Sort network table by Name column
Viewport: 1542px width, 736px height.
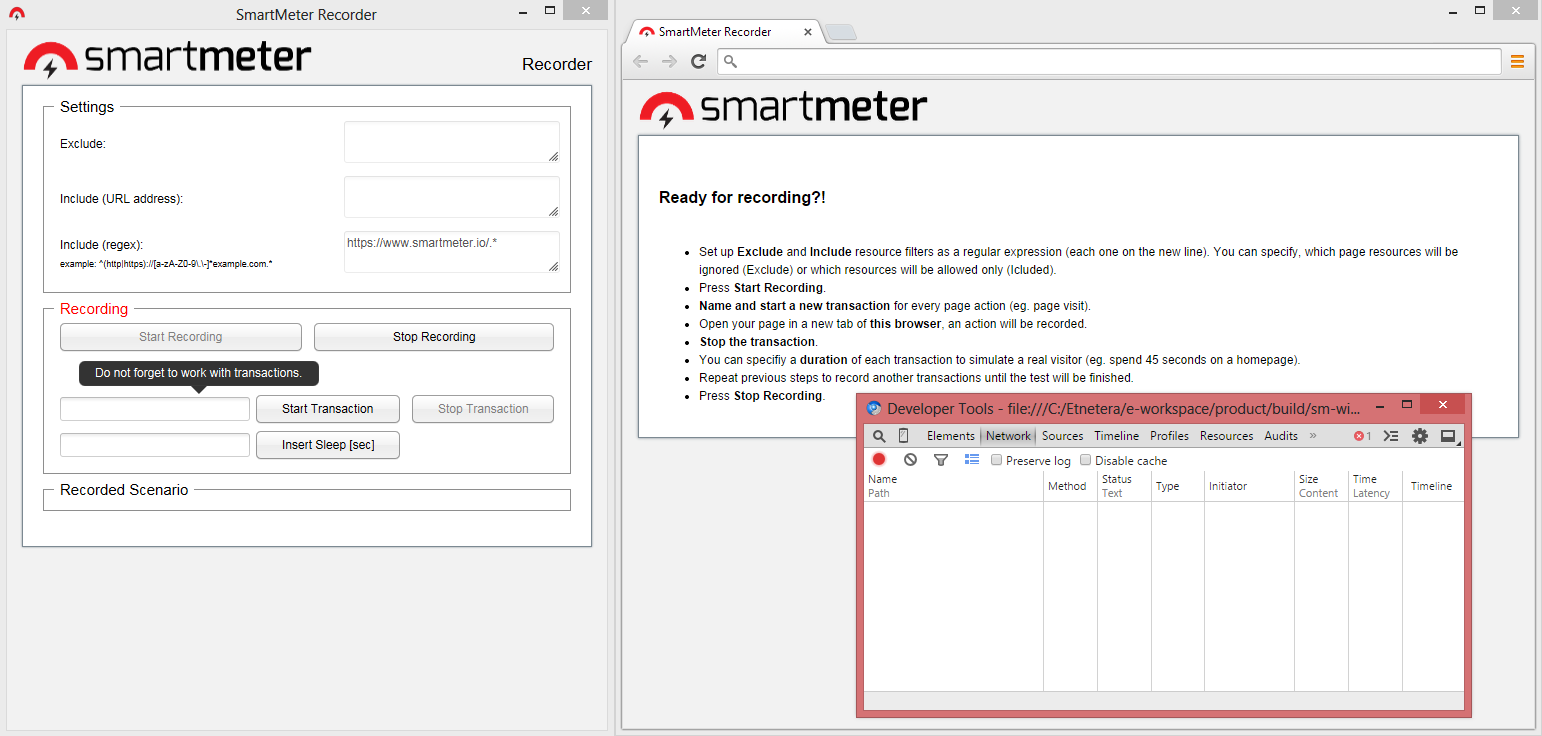point(954,486)
